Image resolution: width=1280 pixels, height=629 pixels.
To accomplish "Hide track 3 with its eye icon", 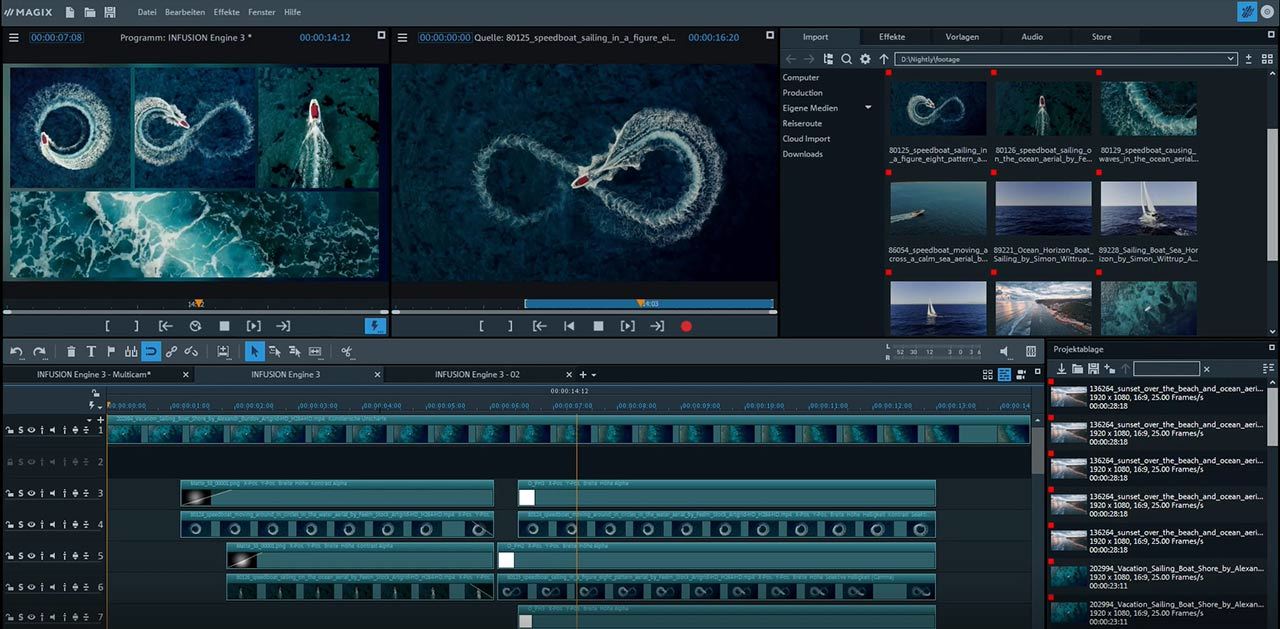I will [x=31, y=493].
